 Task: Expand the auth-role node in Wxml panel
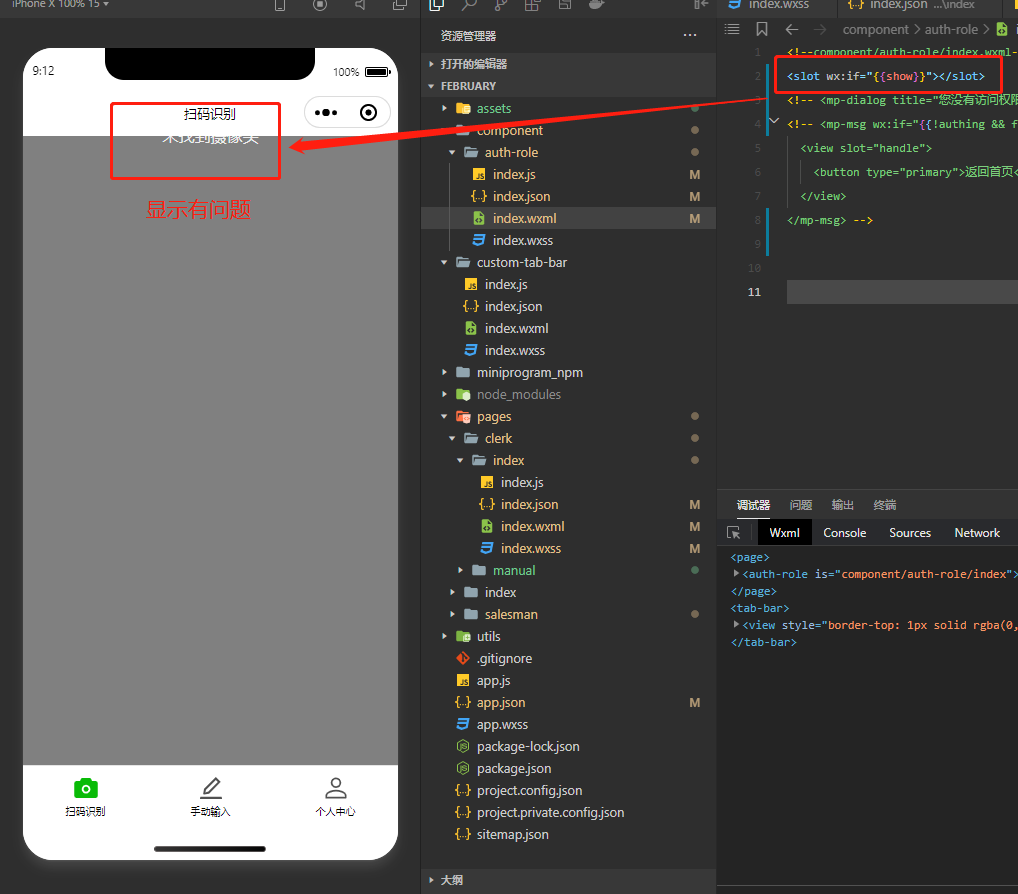pos(736,573)
